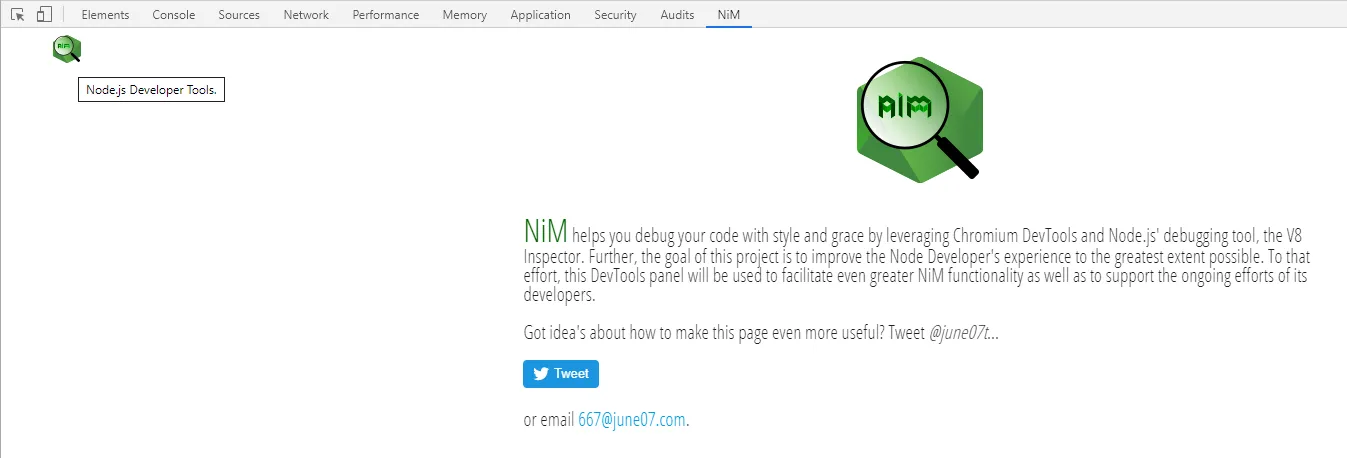Viewport: 1347px width, 458px height.
Task: Click the Node.js Developer Tools tooltip
Action: (151, 90)
